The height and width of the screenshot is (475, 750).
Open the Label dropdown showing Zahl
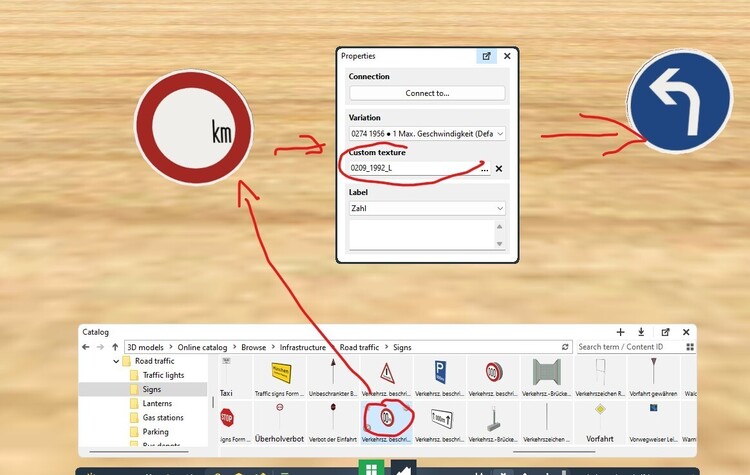click(427, 208)
